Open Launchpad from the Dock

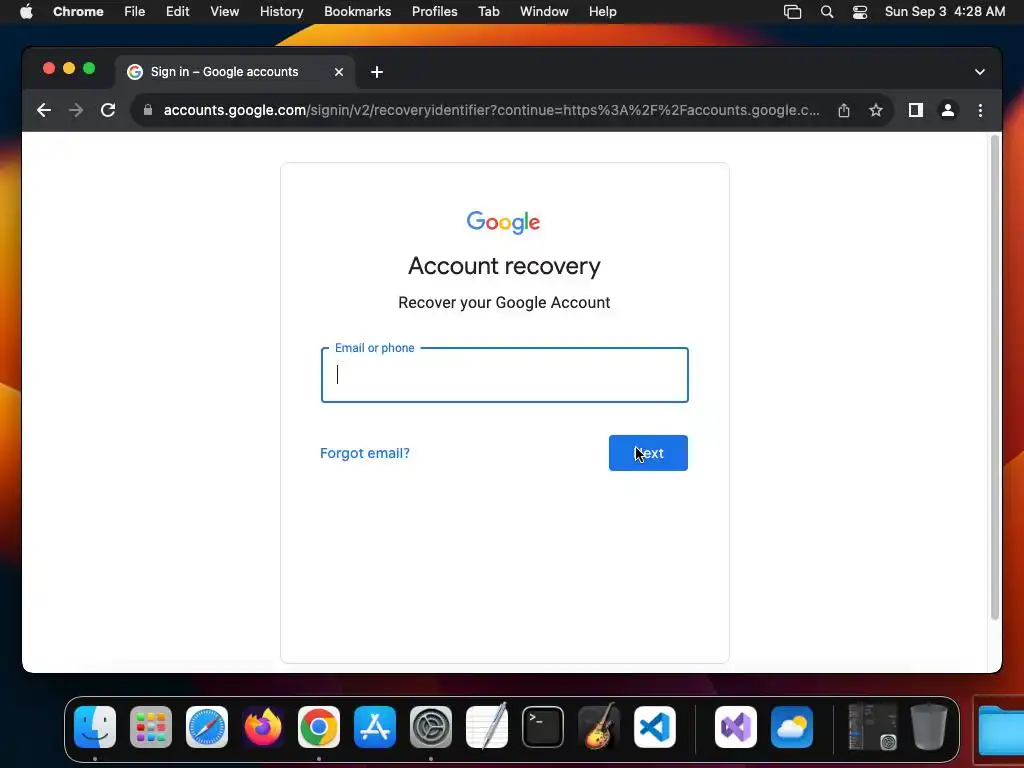click(151, 727)
